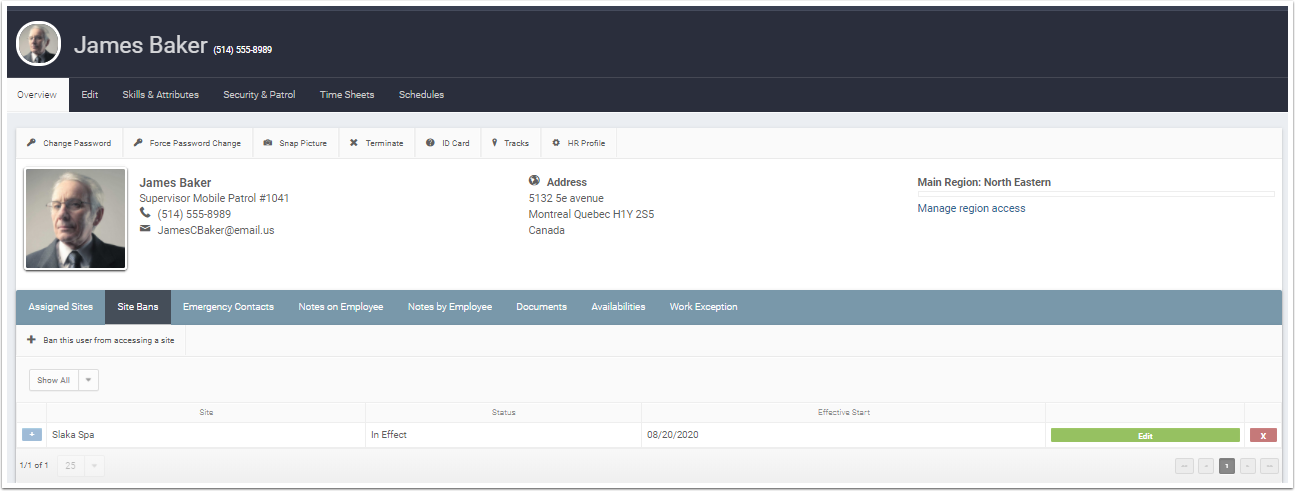
Task: Click the 08/20/2020 effective start cell
Action: coord(843,435)
